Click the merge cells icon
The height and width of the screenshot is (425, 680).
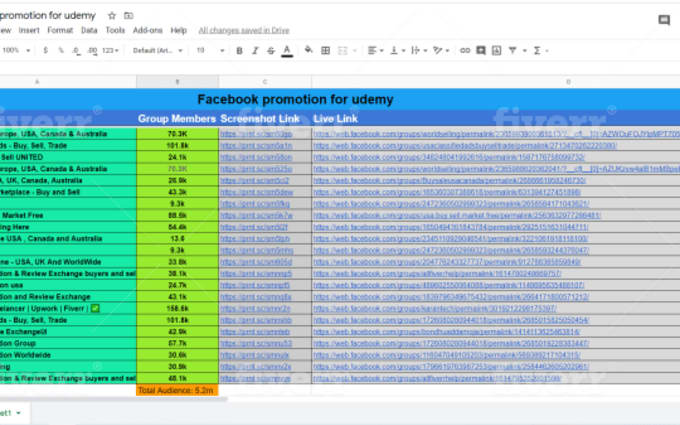(343, 51)
